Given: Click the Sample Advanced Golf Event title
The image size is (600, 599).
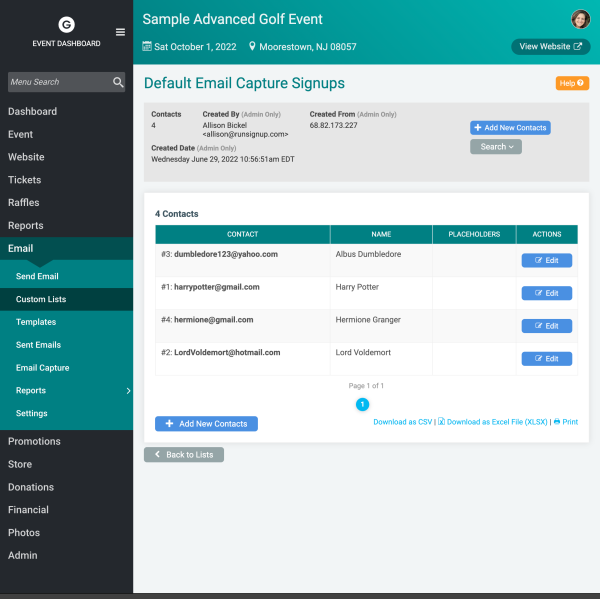Looking at the screenshot, I should pyautogui.click(x=232, y=19).
